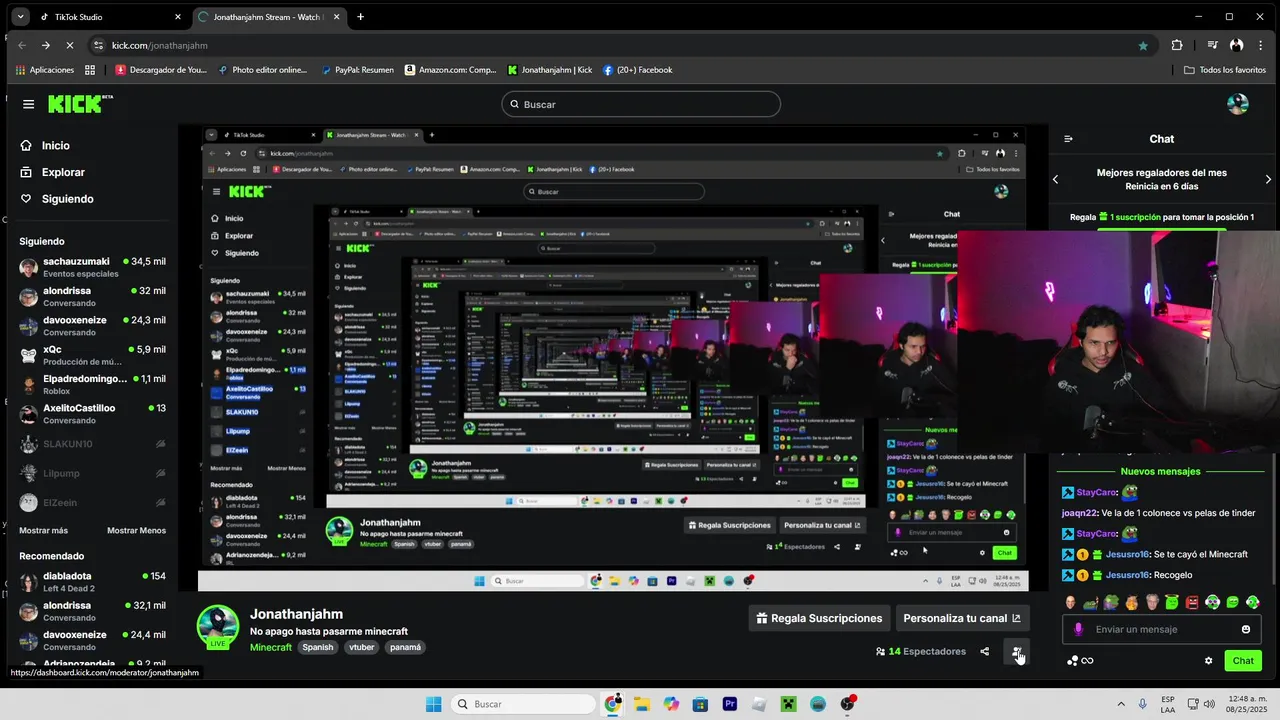The width and height of the screenshot is (1280, 720).
Task: Open Jonathanjahm | Kick bookmark
Action: pos(550,70)
